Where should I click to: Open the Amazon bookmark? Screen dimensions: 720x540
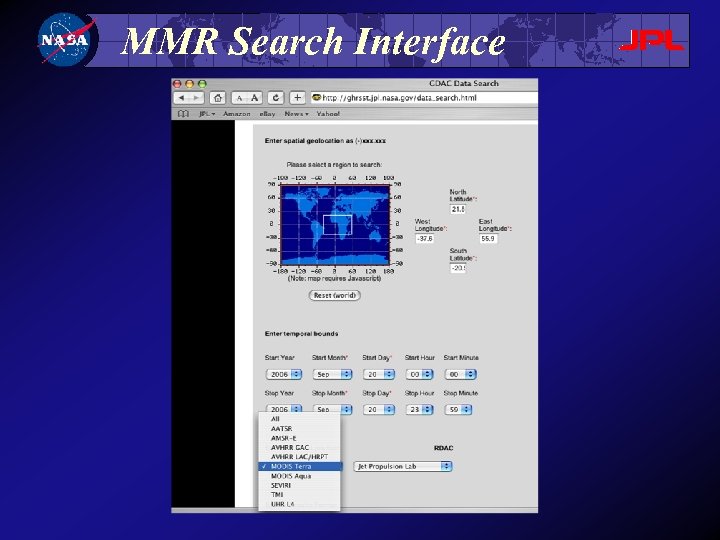(236, 113)
